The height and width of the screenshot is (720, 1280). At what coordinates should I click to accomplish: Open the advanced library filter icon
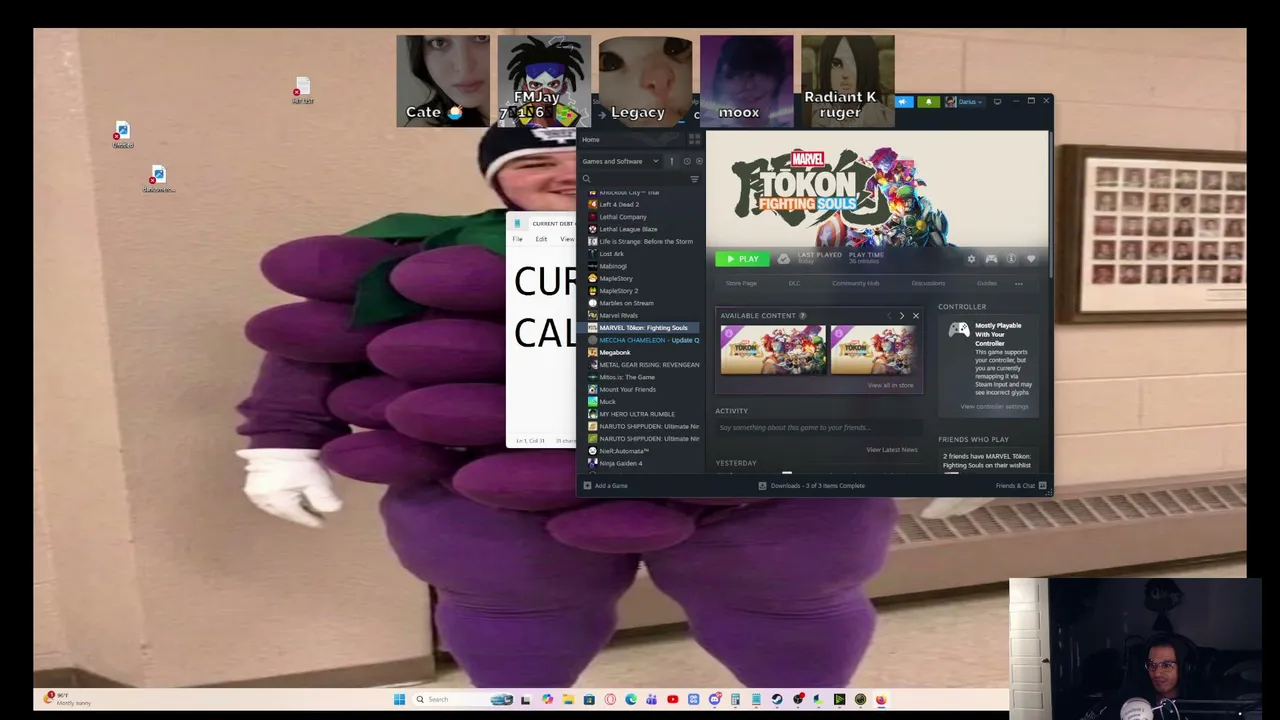pyautogui.click(x=694, y=179)
